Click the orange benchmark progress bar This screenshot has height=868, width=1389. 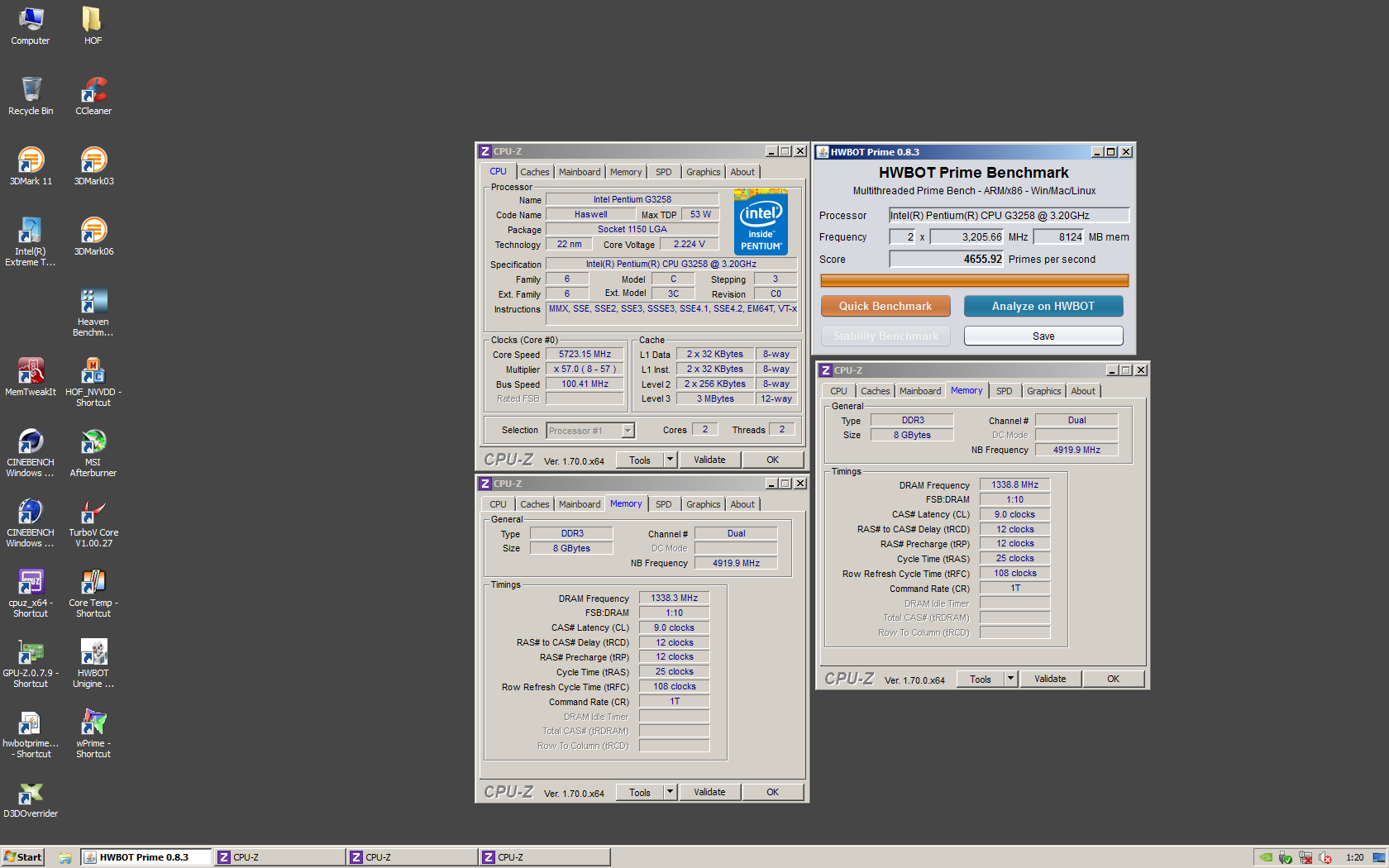click(975, 280)
